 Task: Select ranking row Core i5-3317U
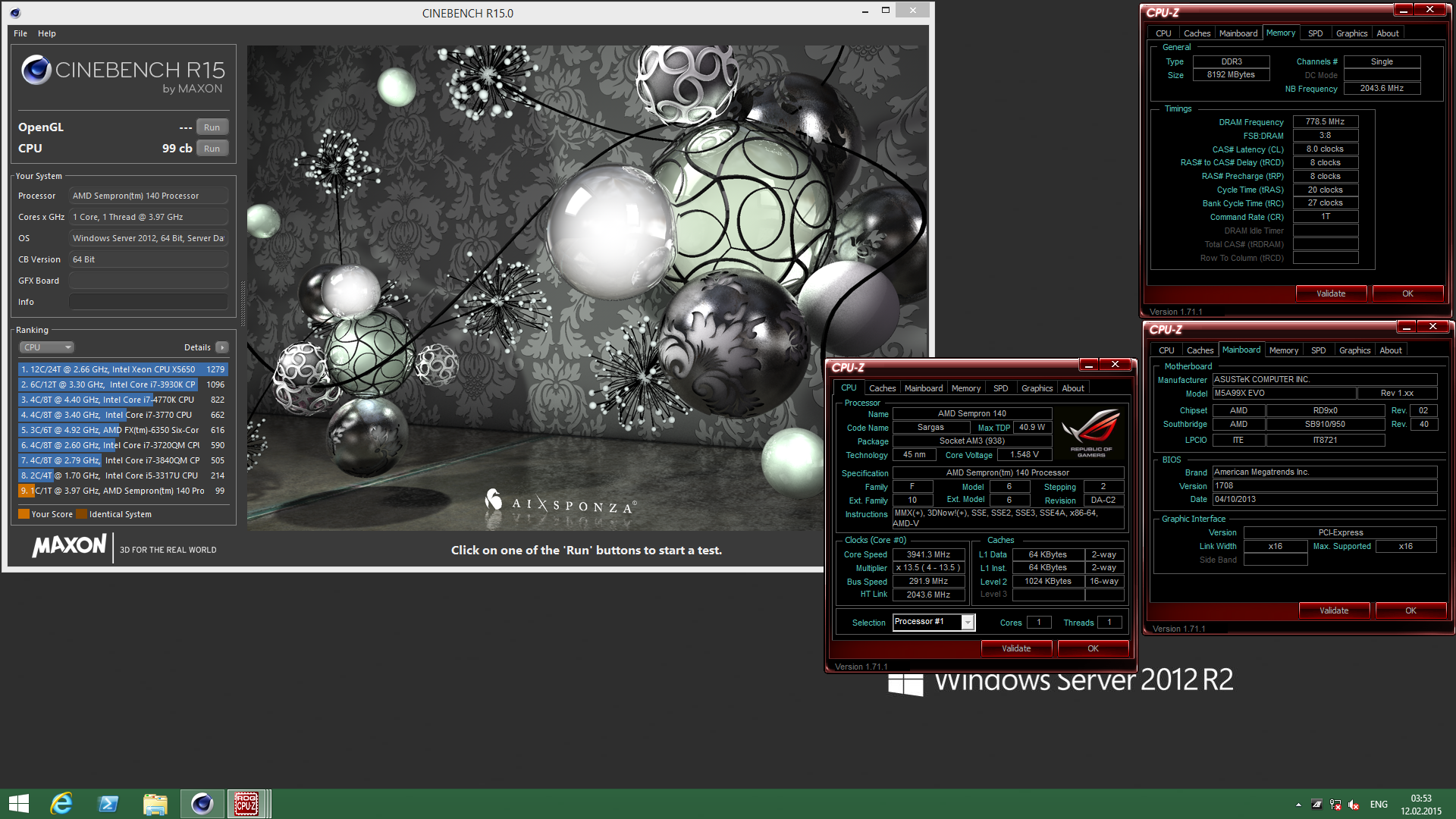[x=123, y=475]
